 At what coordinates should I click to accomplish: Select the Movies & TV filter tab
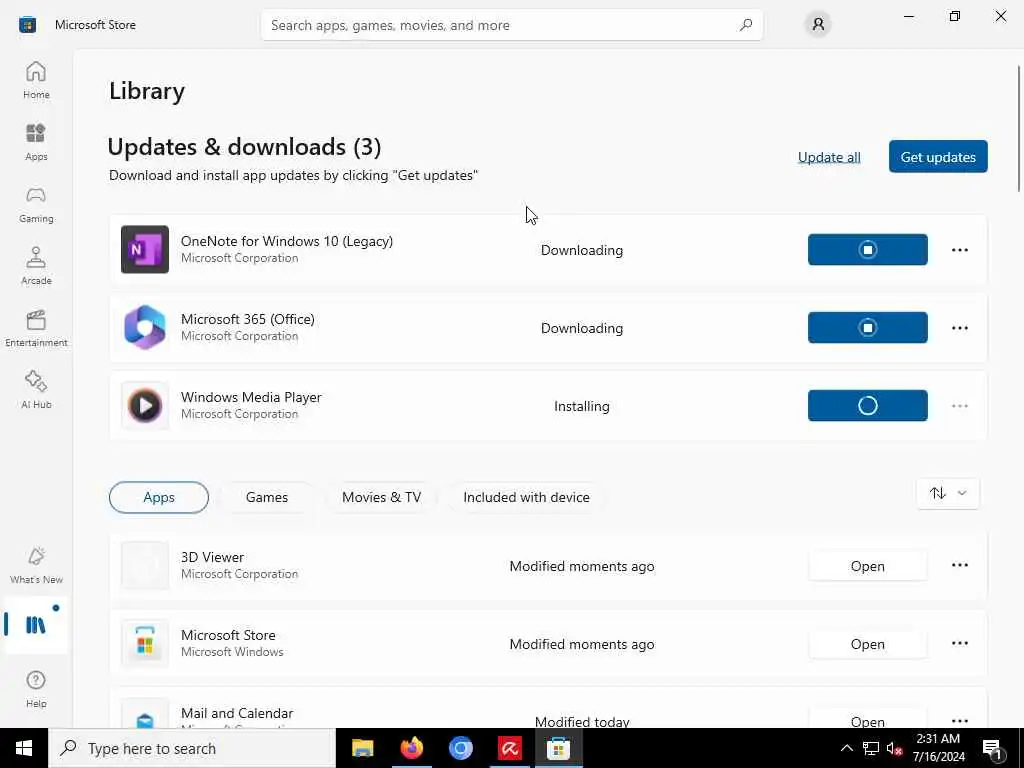381,497
